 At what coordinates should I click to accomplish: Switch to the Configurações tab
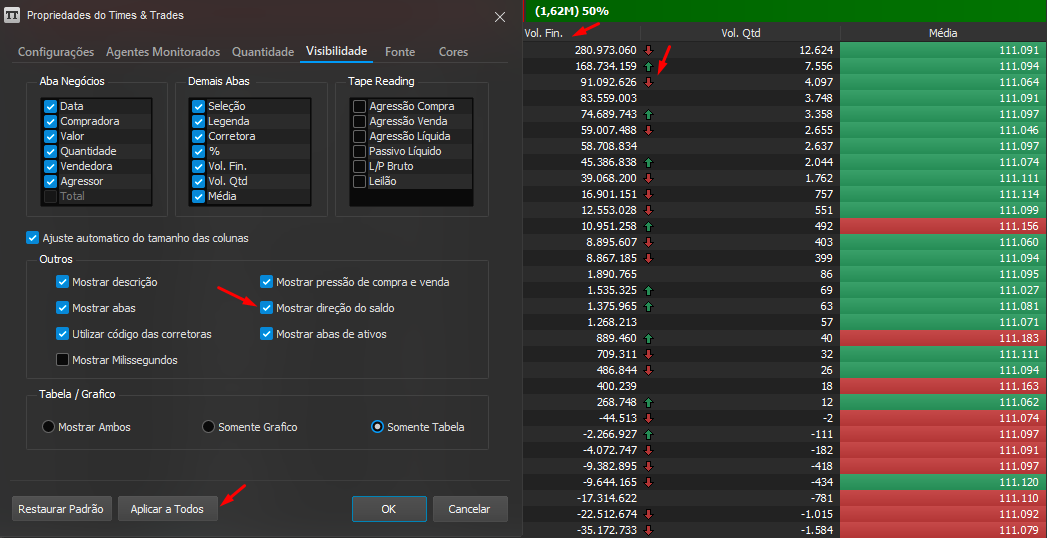(x=56, y=51)
